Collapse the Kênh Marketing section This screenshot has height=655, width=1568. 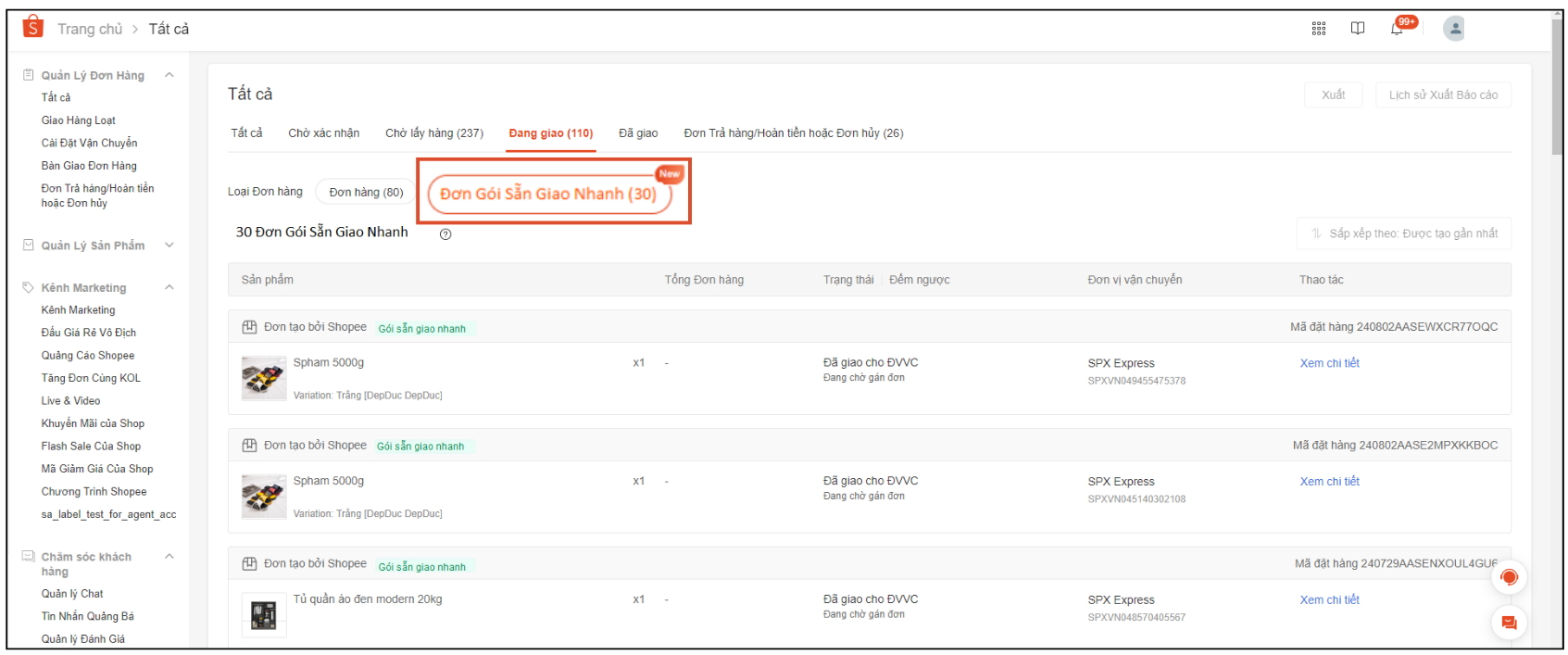[x=169, y=287]
